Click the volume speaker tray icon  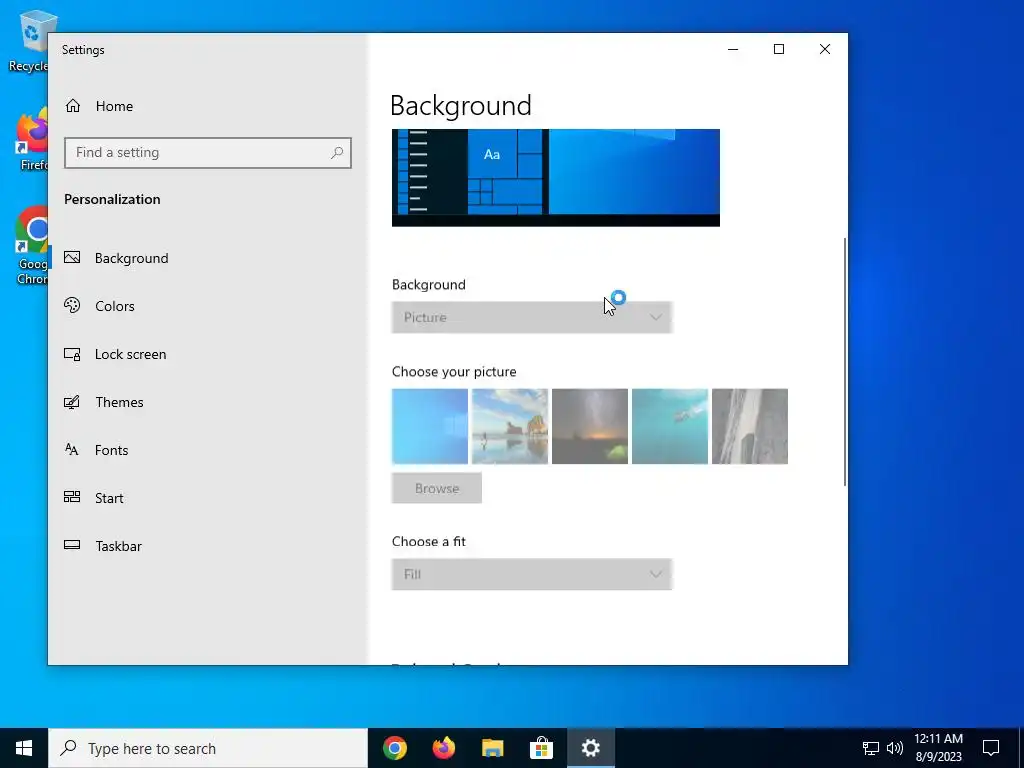(x=895, y=748)
